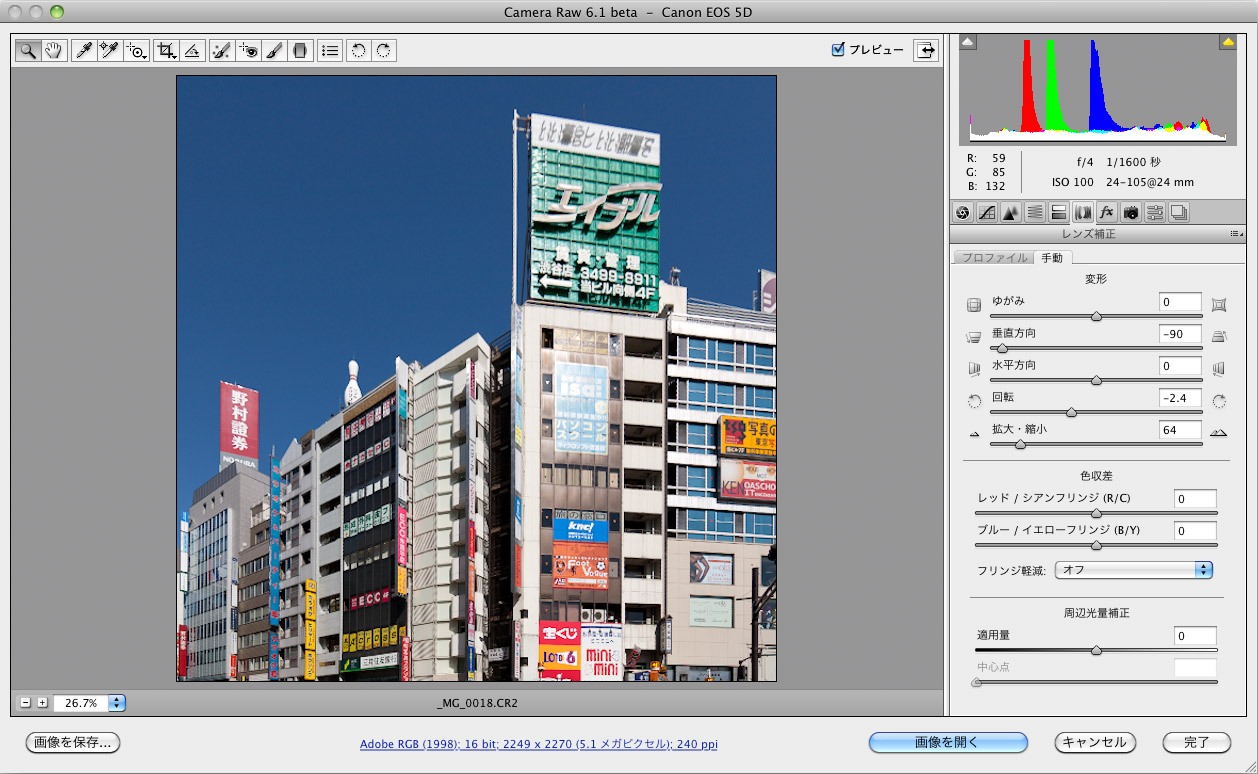Click the 拡大・縮小 slider handle
Viewport: 1258px width, 774px height.
1020,444
